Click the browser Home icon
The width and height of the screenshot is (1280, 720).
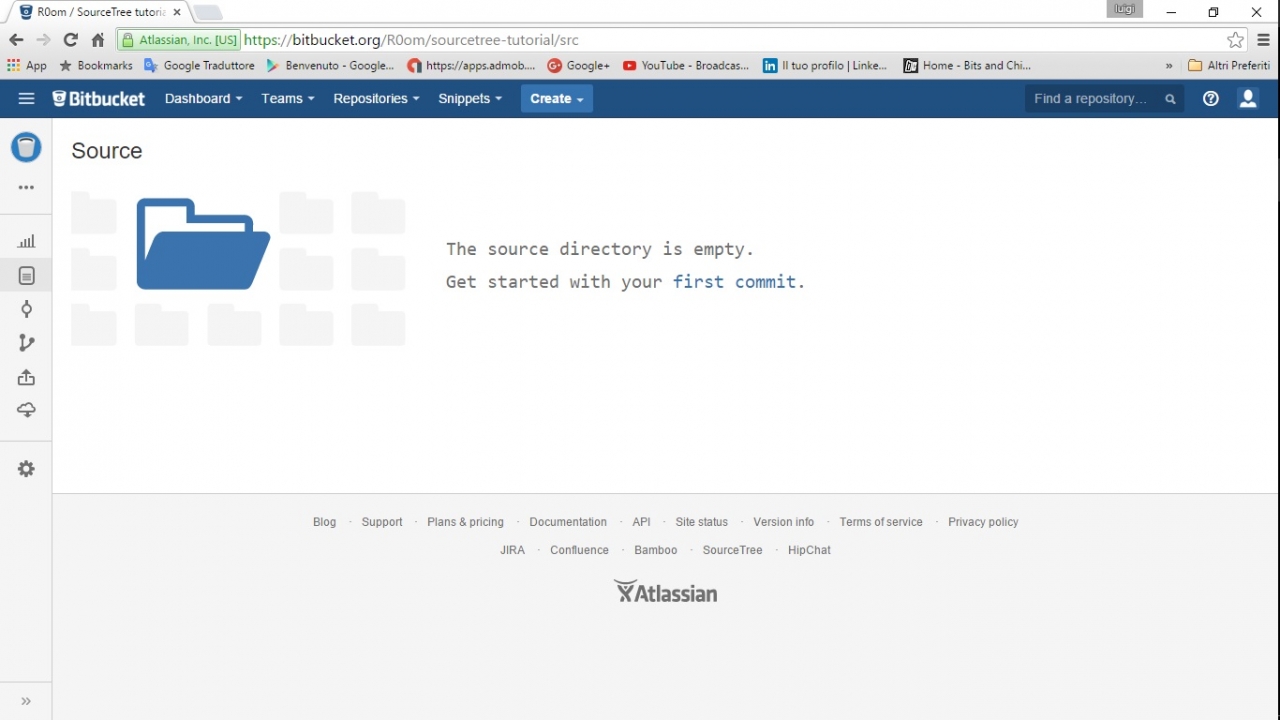pyautogui.click(x=98, y=40)
